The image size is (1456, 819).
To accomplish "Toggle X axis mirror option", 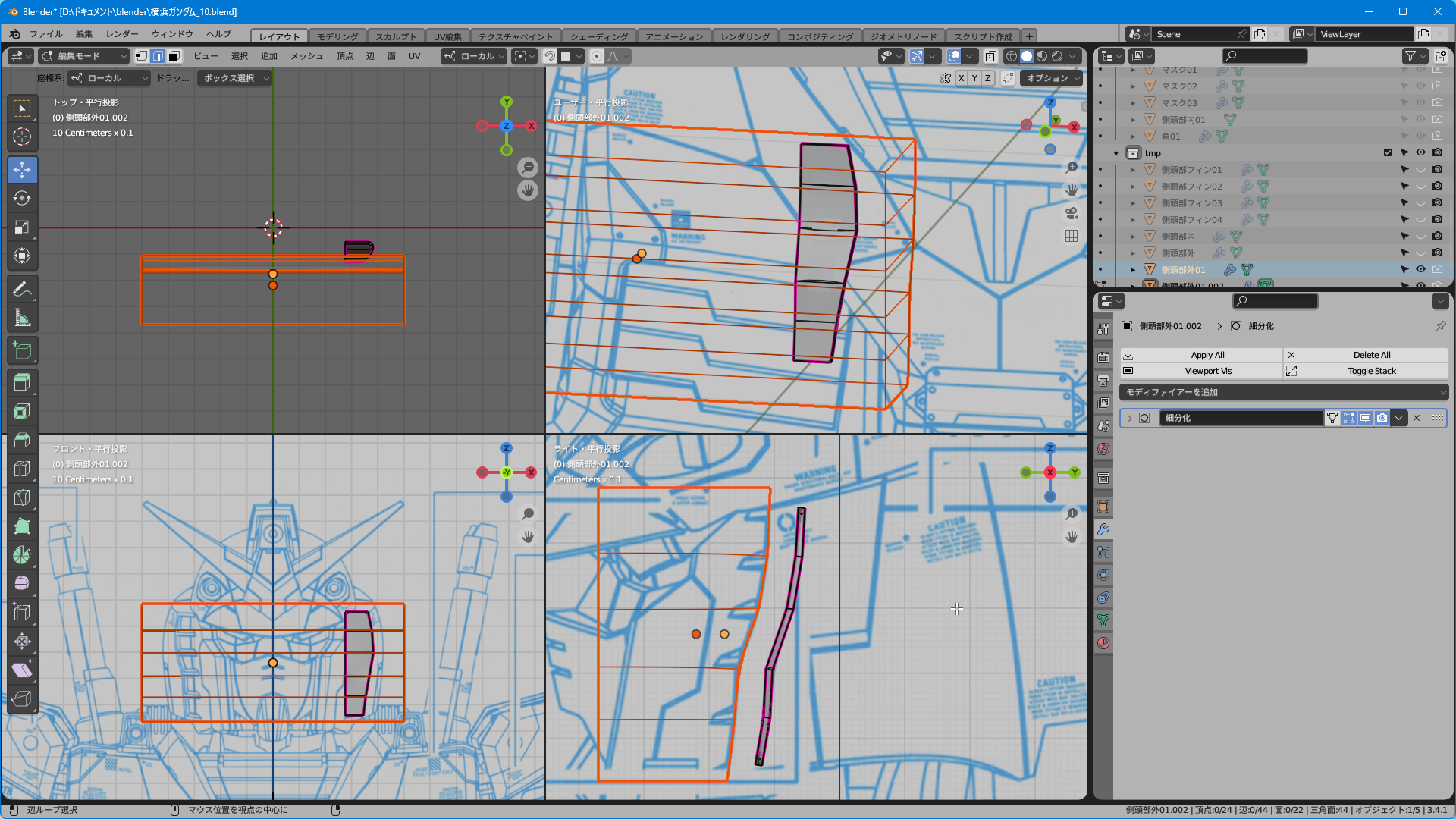I will [961, 78].
